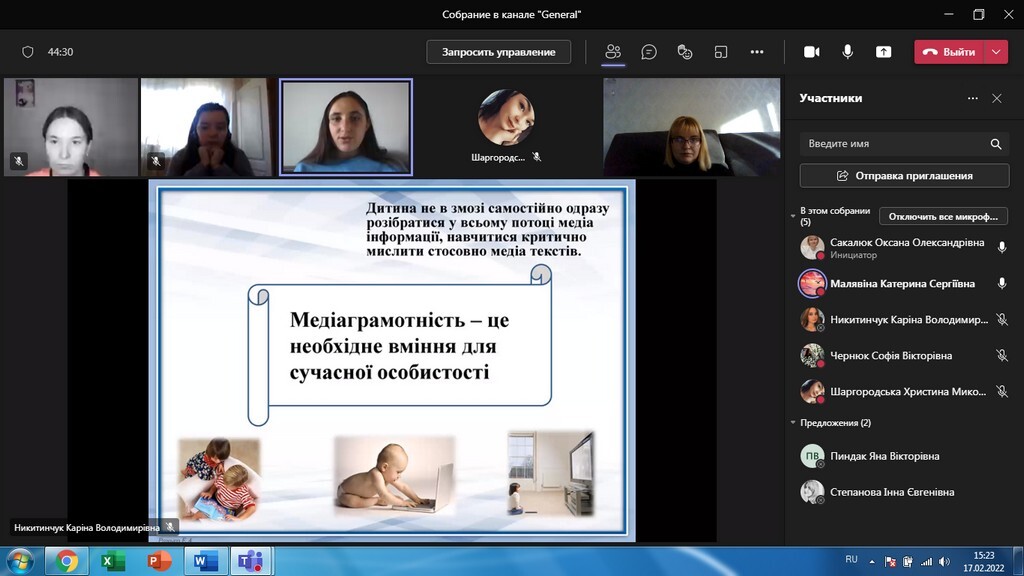Click the 'Запросить управление' button

tap(498, 52)
